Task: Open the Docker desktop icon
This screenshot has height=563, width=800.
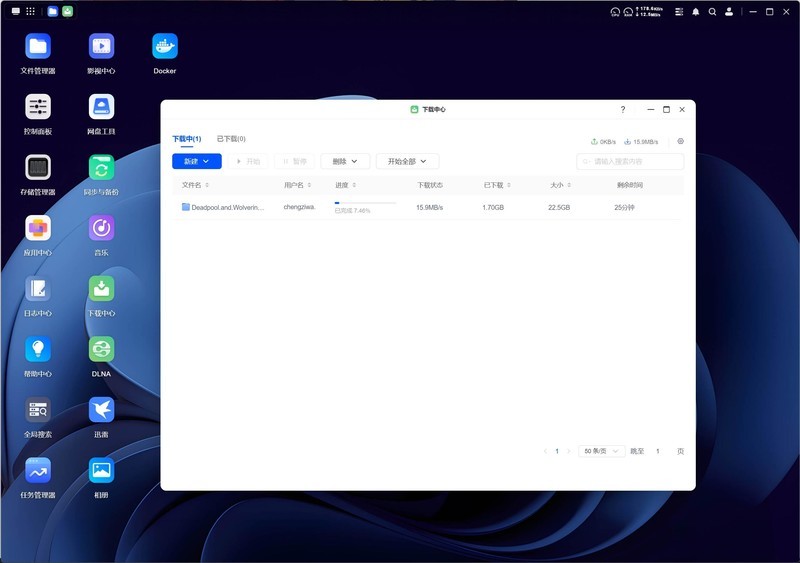Action: pos(165,46)
